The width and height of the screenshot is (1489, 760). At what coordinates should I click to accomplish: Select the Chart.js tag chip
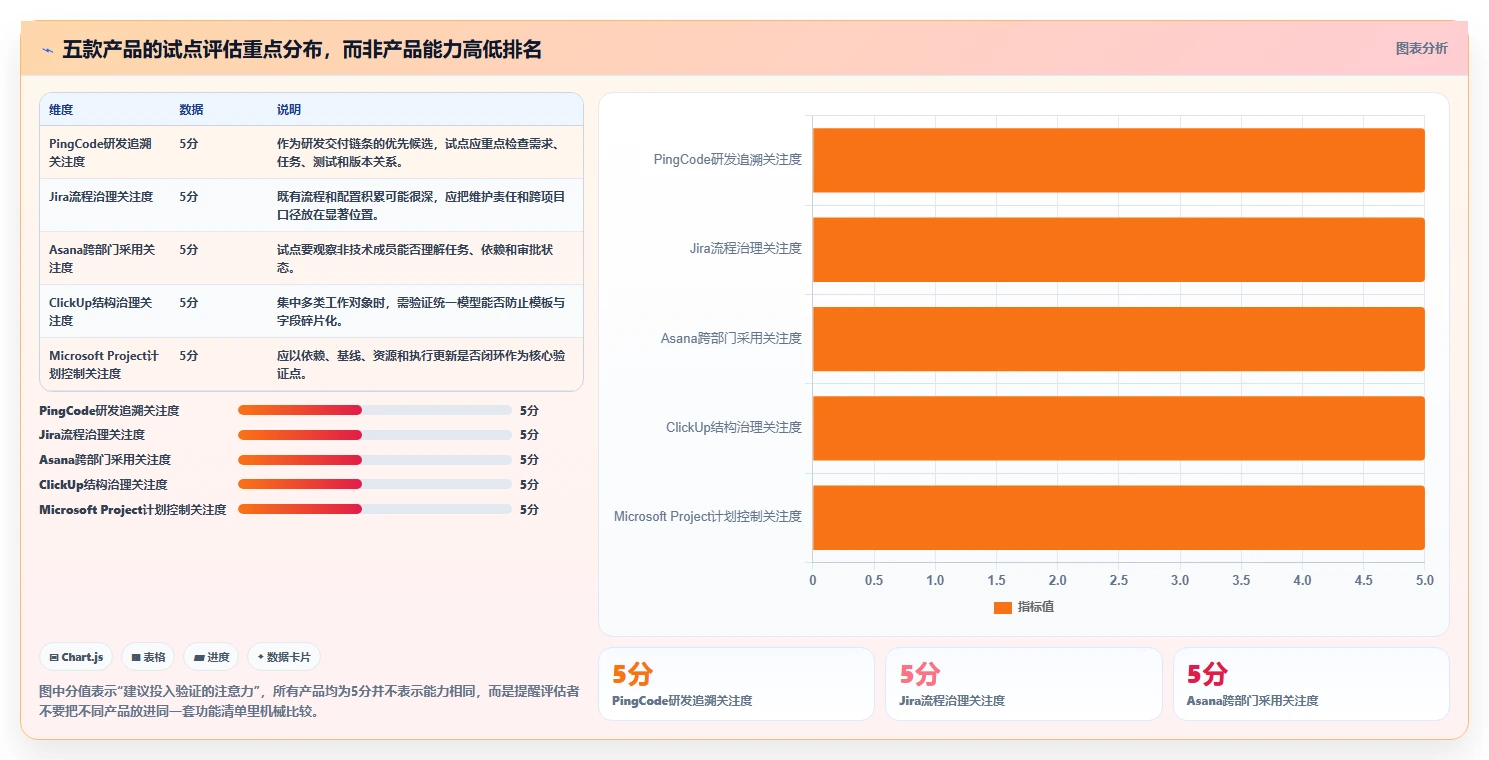[x=77, y=657]
